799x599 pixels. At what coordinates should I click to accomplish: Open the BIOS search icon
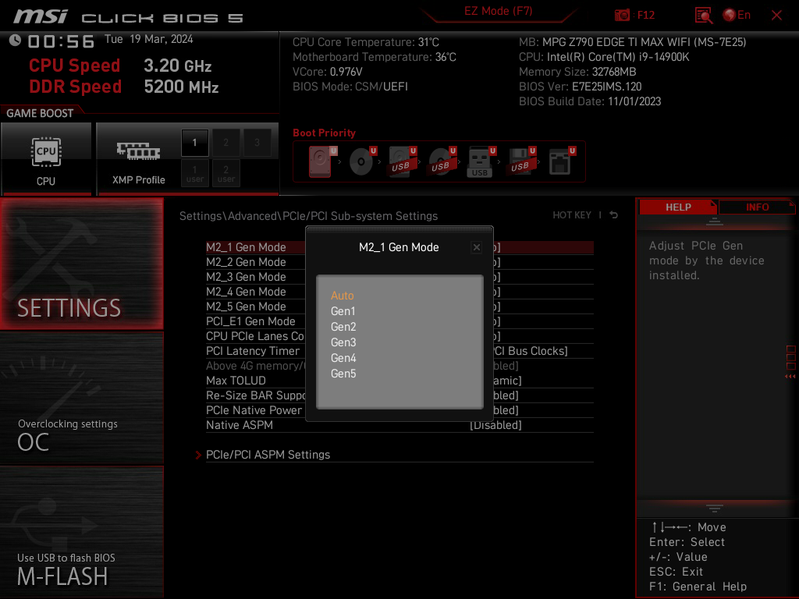[703, 15]
